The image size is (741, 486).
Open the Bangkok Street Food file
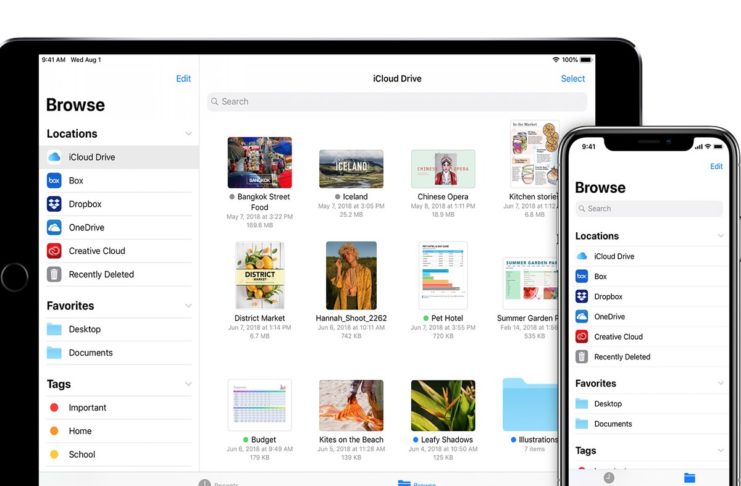pyautogui.click(x=259, y=163)
